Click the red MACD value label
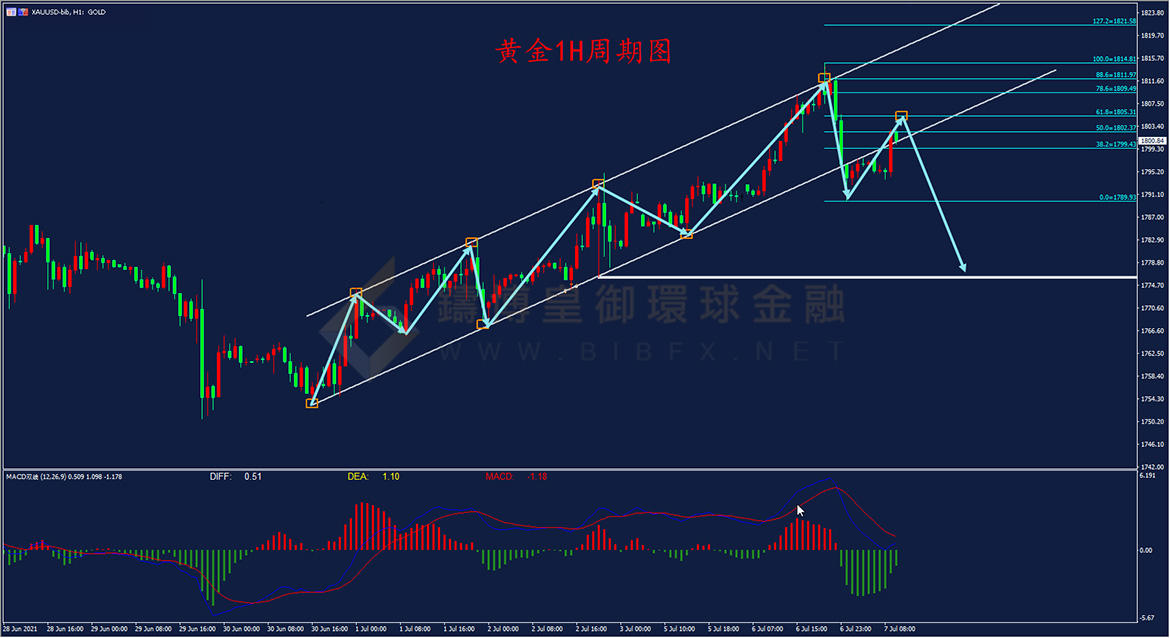Viewport: 1170px width, 638px height. click(514, 477)
